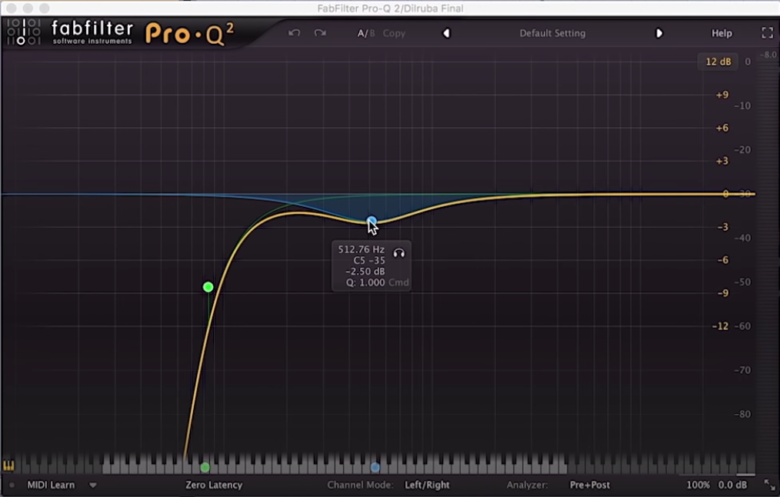This screenshot has width=780, height=497.
Task: Open the Pre+Post analyzer settings
Action: tap(590, 485)
